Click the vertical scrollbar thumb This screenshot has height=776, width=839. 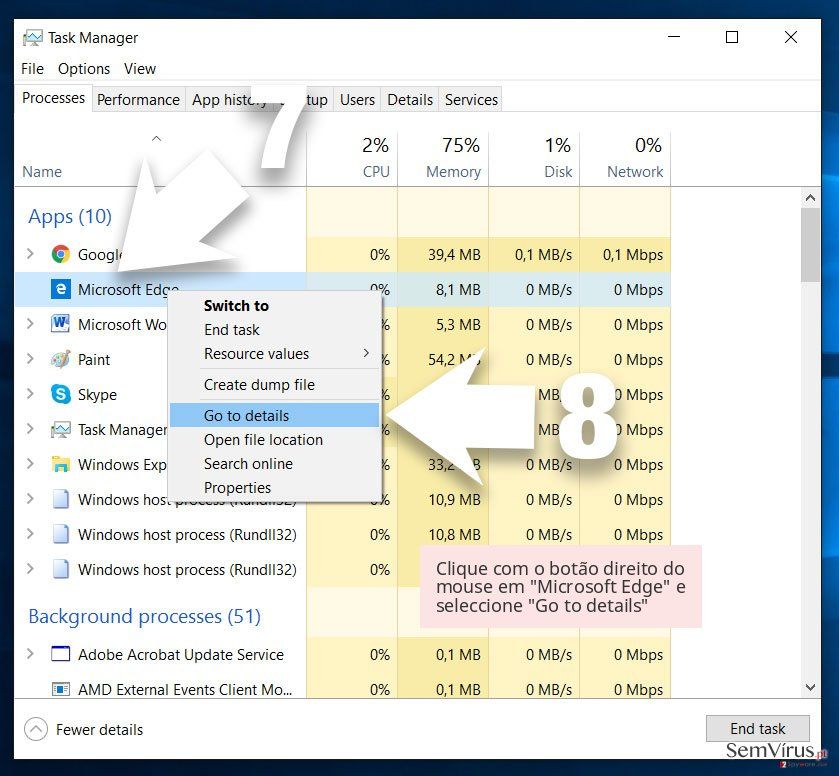[810, 245]
